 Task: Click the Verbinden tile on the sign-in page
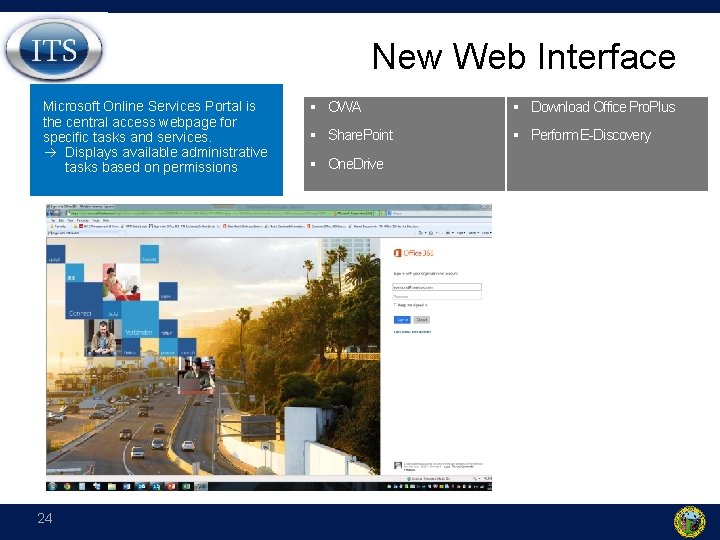pyautogui.click(x=140, y=320)
